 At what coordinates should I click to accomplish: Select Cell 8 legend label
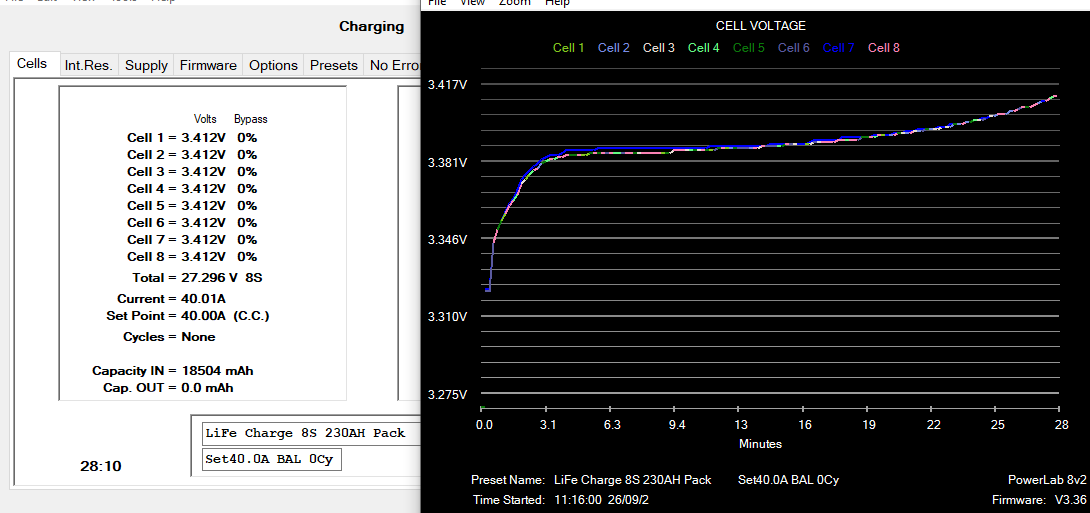point(884,47)
